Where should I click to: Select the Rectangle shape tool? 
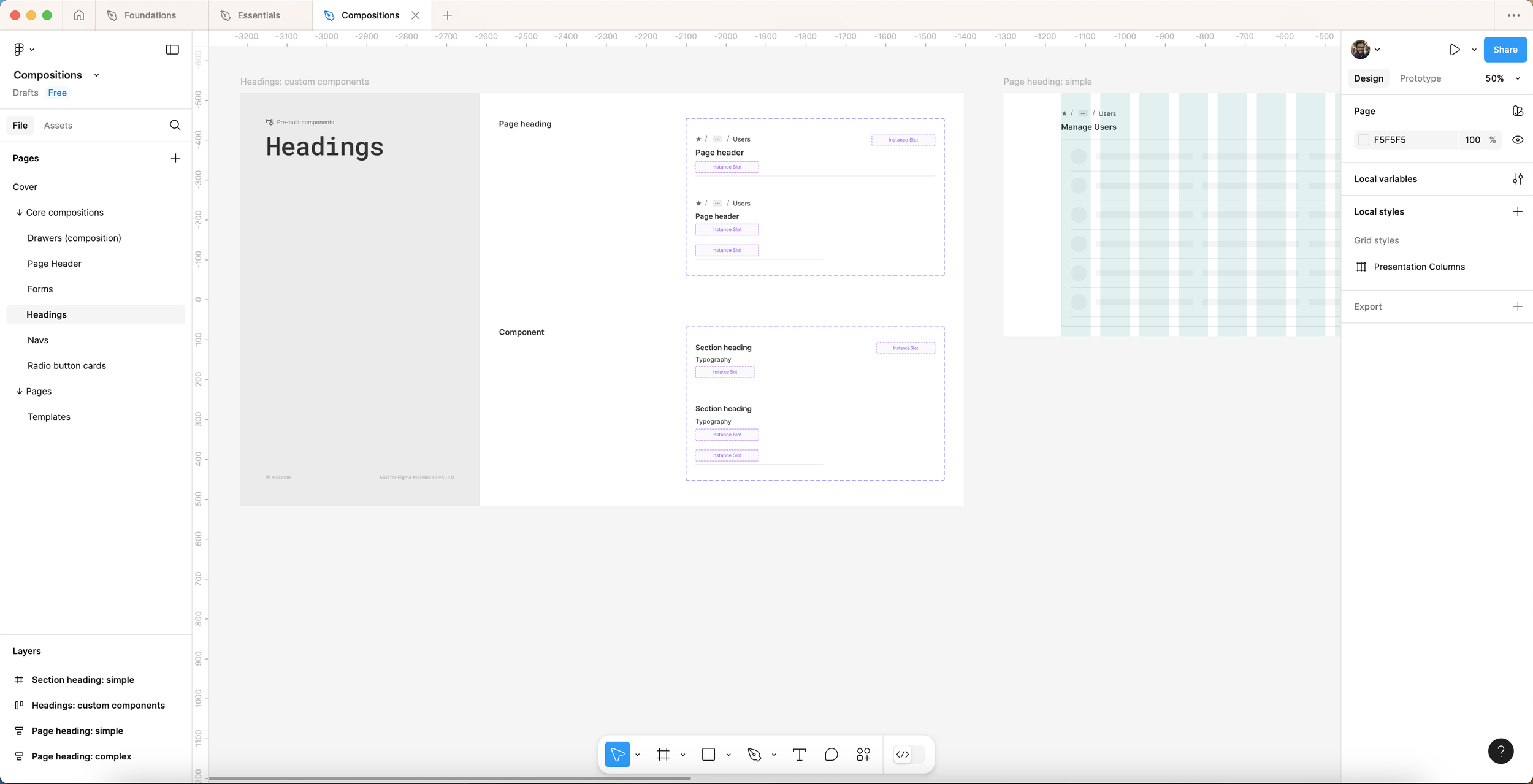(708, 755)
